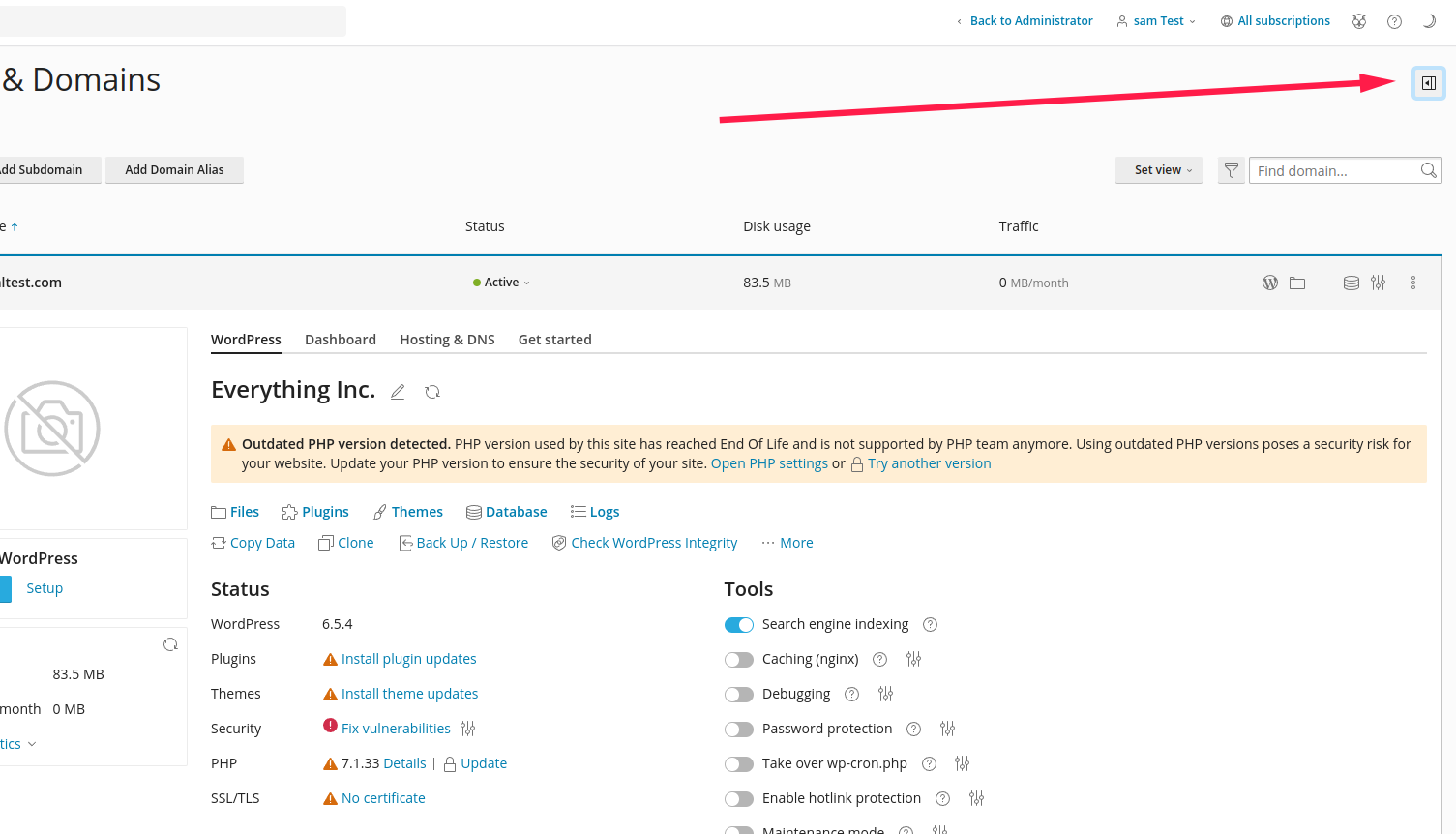Show help for Search engine indexing
The width and height of the screenshot is (1456, 834).
click(930, 624)
